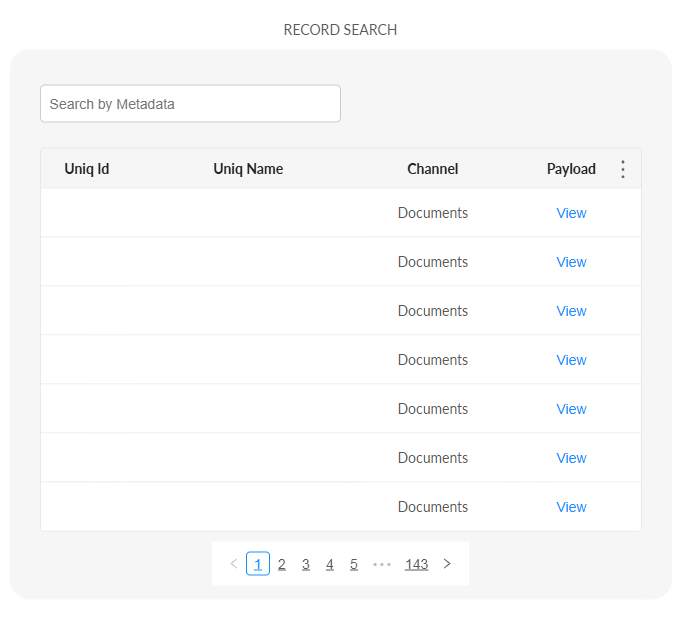Open View link in first row
The width and height of the screenshot is (683, 623).
coord(571,213)
